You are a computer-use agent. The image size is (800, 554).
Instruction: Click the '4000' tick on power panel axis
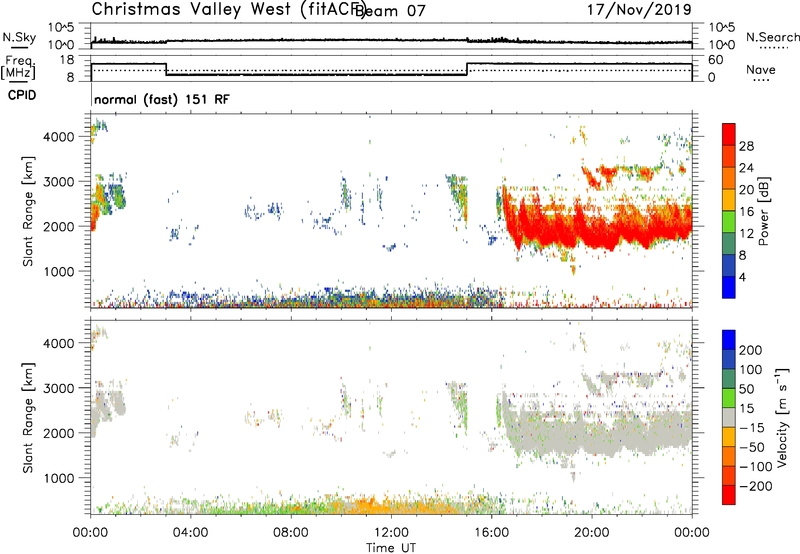58,137
